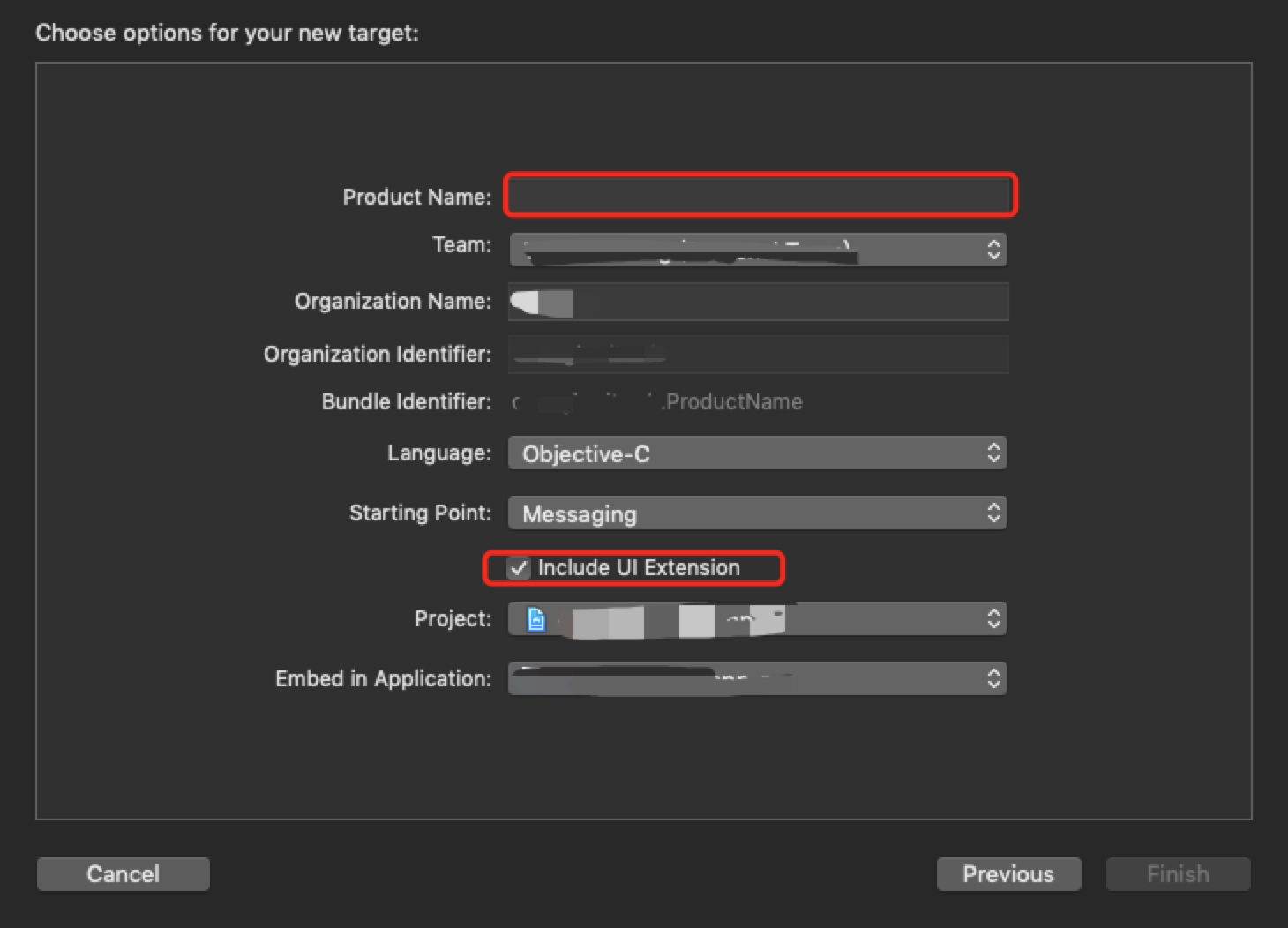
Task: Open the Starting Point dropdown showing Messaging
Action: [758, 513]
